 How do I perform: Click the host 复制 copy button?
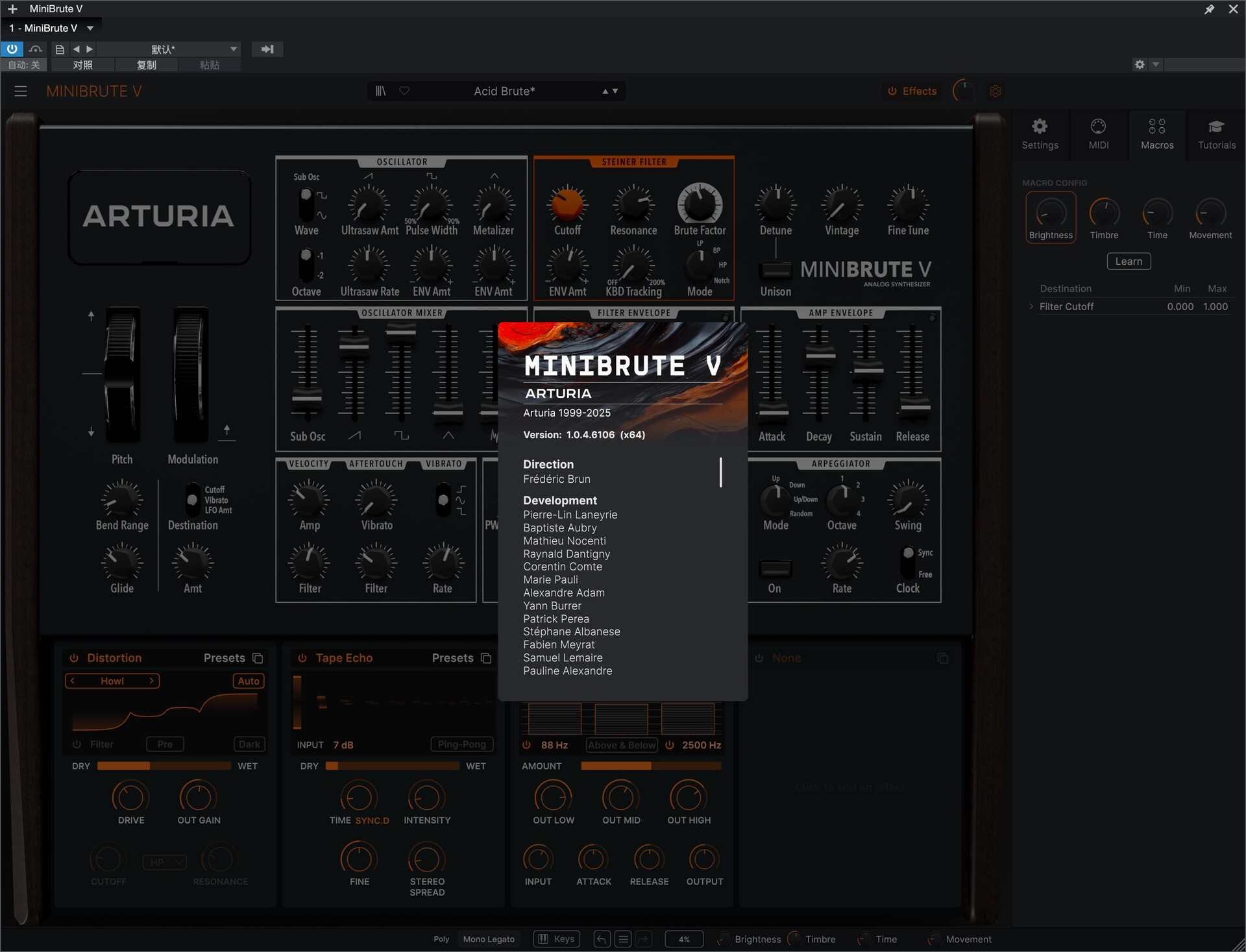pos(146,65)
